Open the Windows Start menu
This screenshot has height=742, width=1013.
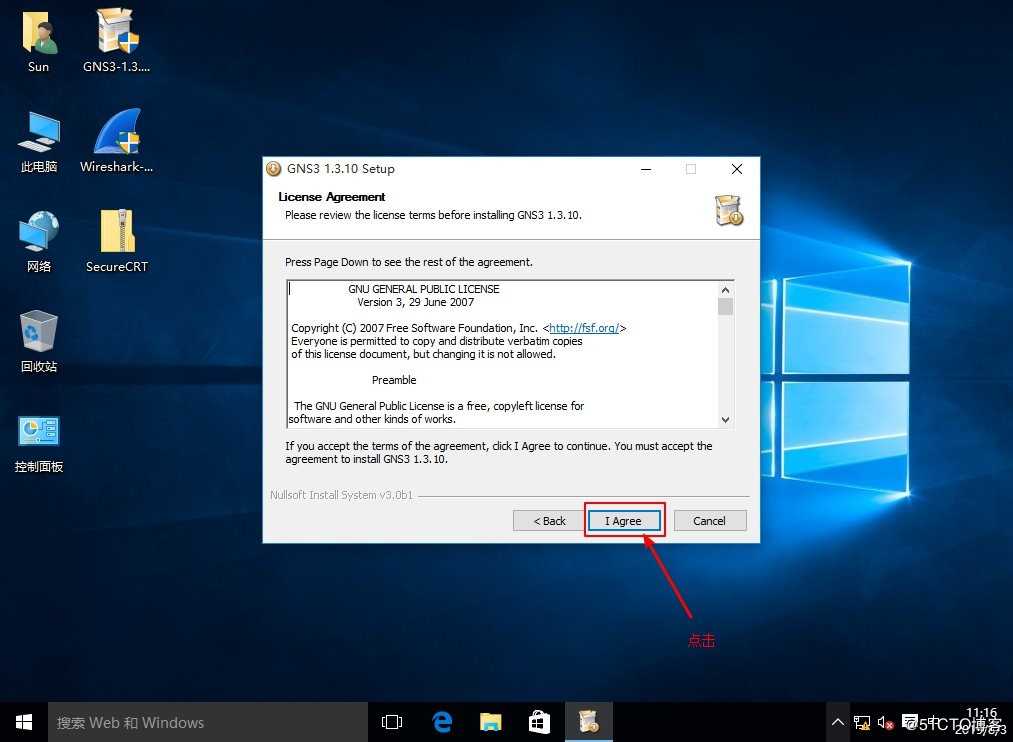click(x=24, y=722)
